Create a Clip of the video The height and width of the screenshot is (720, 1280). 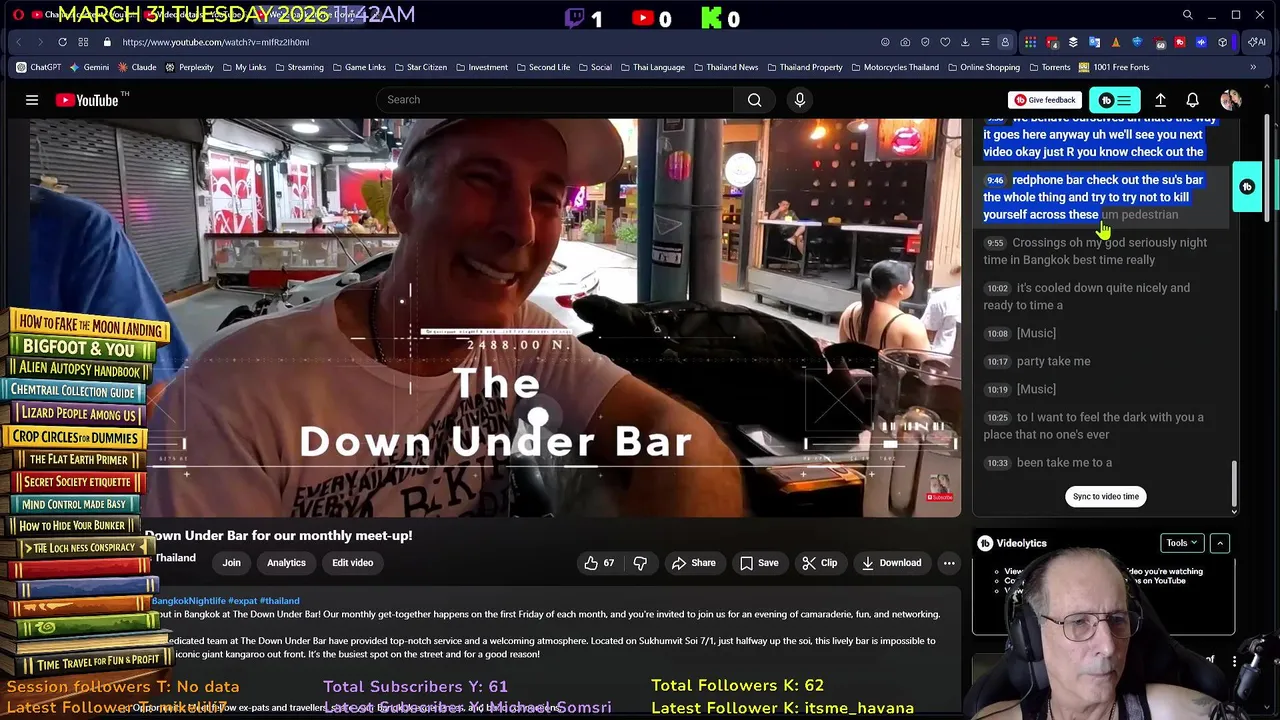[820, 563]
